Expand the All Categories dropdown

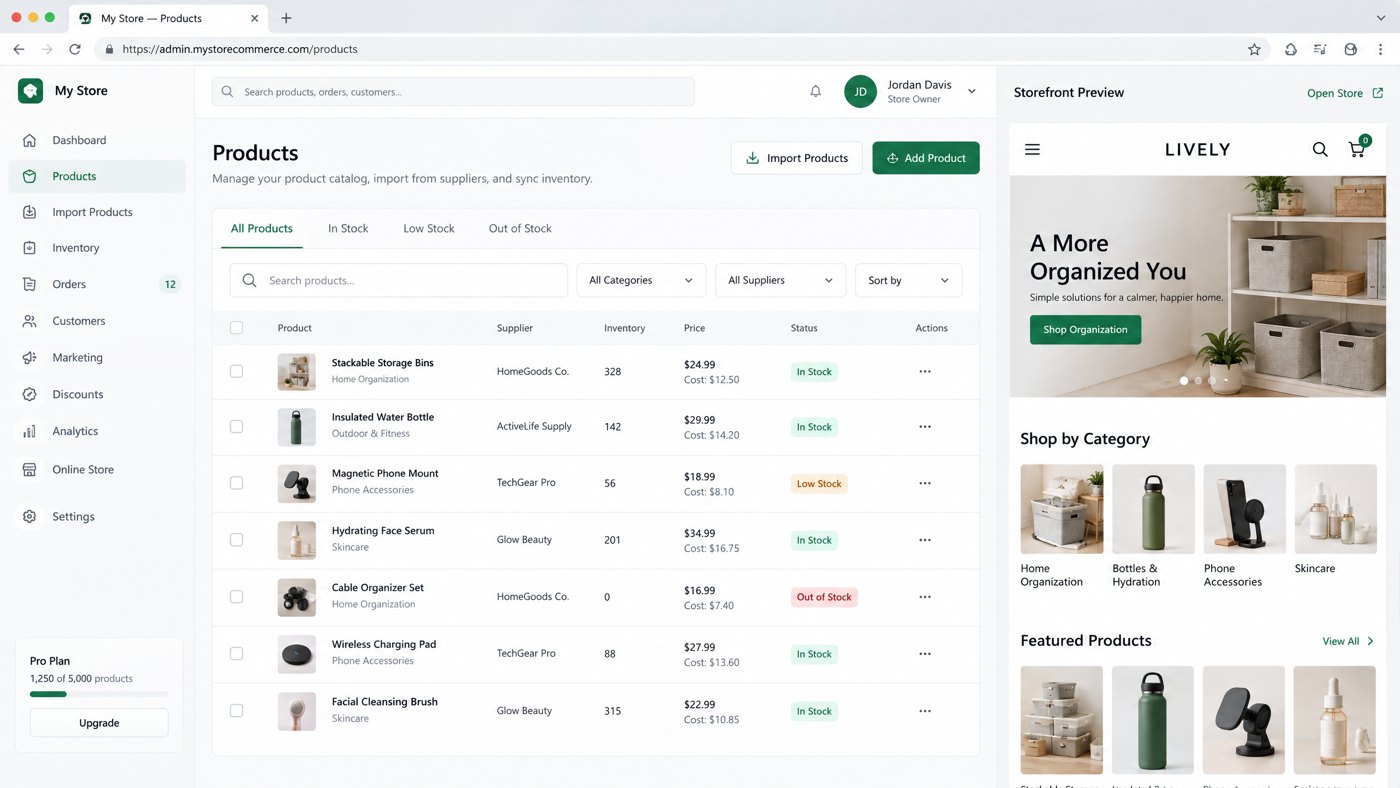pos(641,280)
